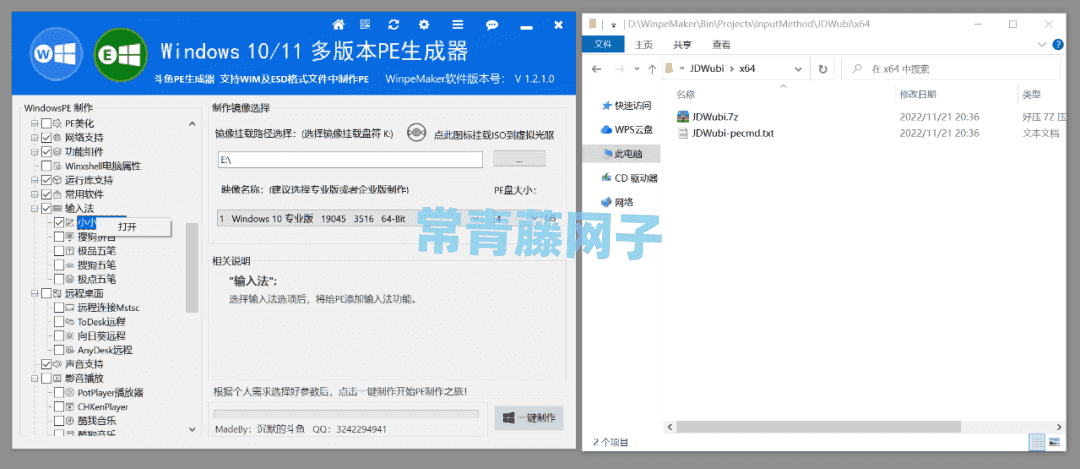Click the chat bubble icon in WinpeMaker header
The width and height of the screenshot is (1080, 469).
pyautogui.click(x=492, y=25)
